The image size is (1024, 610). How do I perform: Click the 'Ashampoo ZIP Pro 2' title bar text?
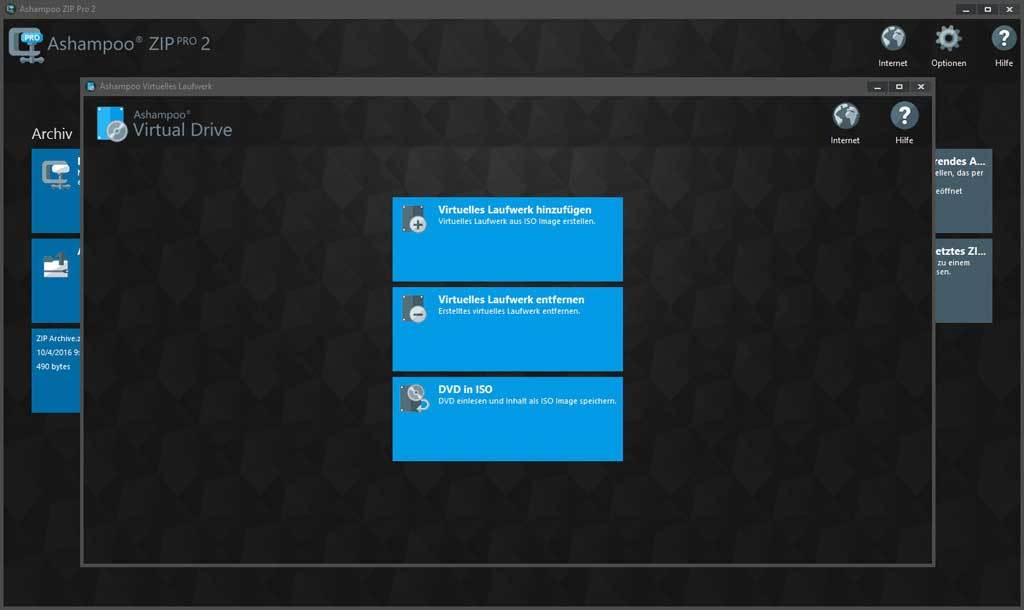tap(57, 9)
